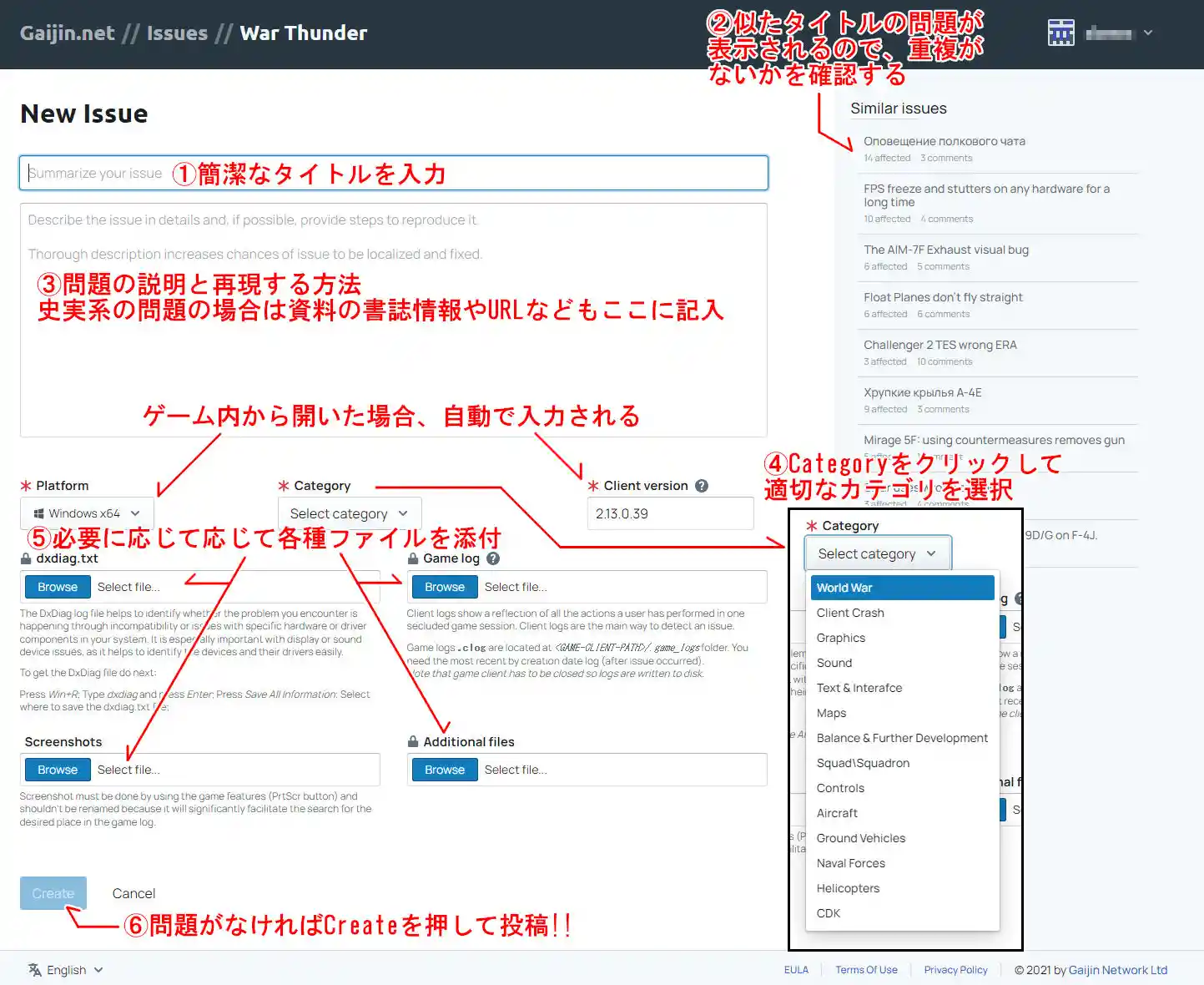Select World War category option
1204x985 pixels.
pyautogui.click(x=903, y=588)
